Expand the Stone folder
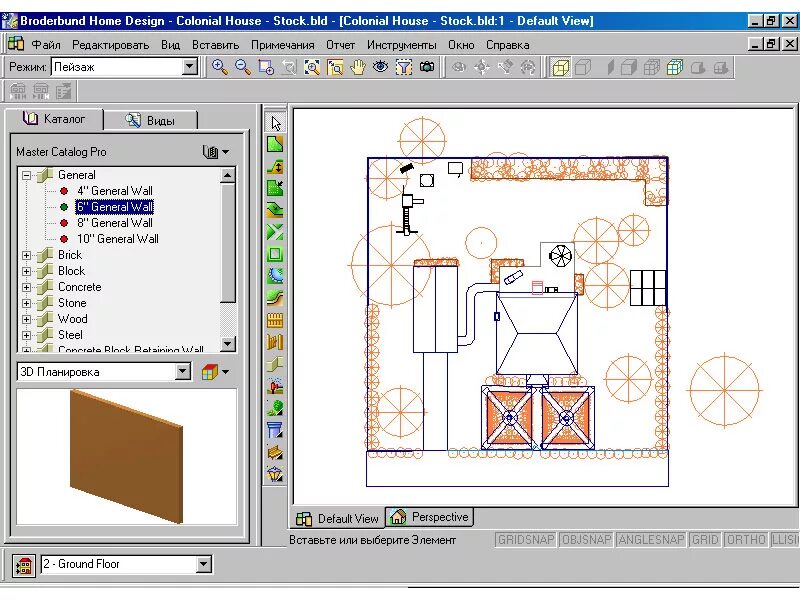The width and height of the screenshot is (800, 600). 26,303
